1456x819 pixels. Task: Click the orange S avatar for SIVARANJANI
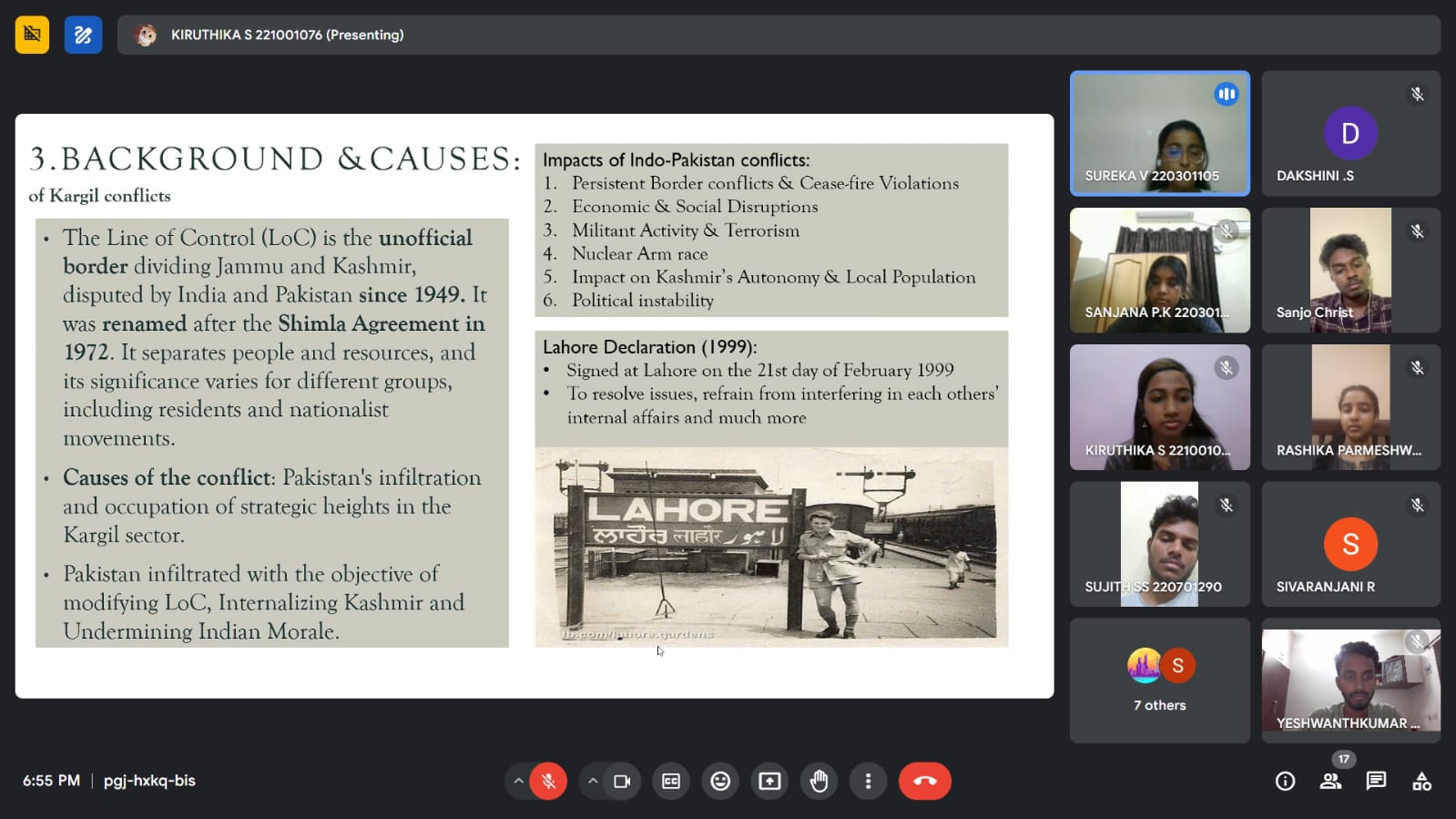pos(1350,544)
